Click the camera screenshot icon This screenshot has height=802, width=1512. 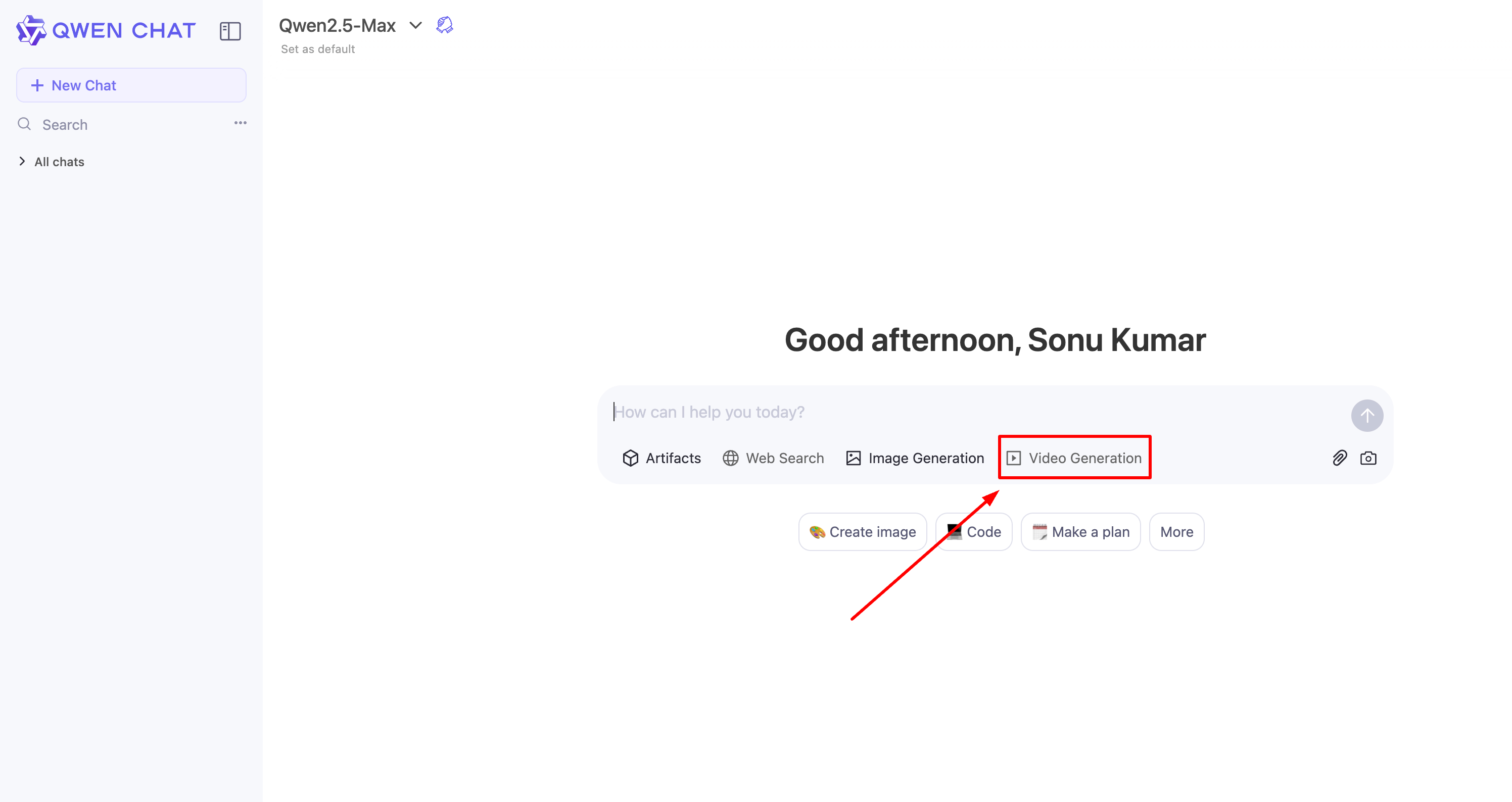1368,458
